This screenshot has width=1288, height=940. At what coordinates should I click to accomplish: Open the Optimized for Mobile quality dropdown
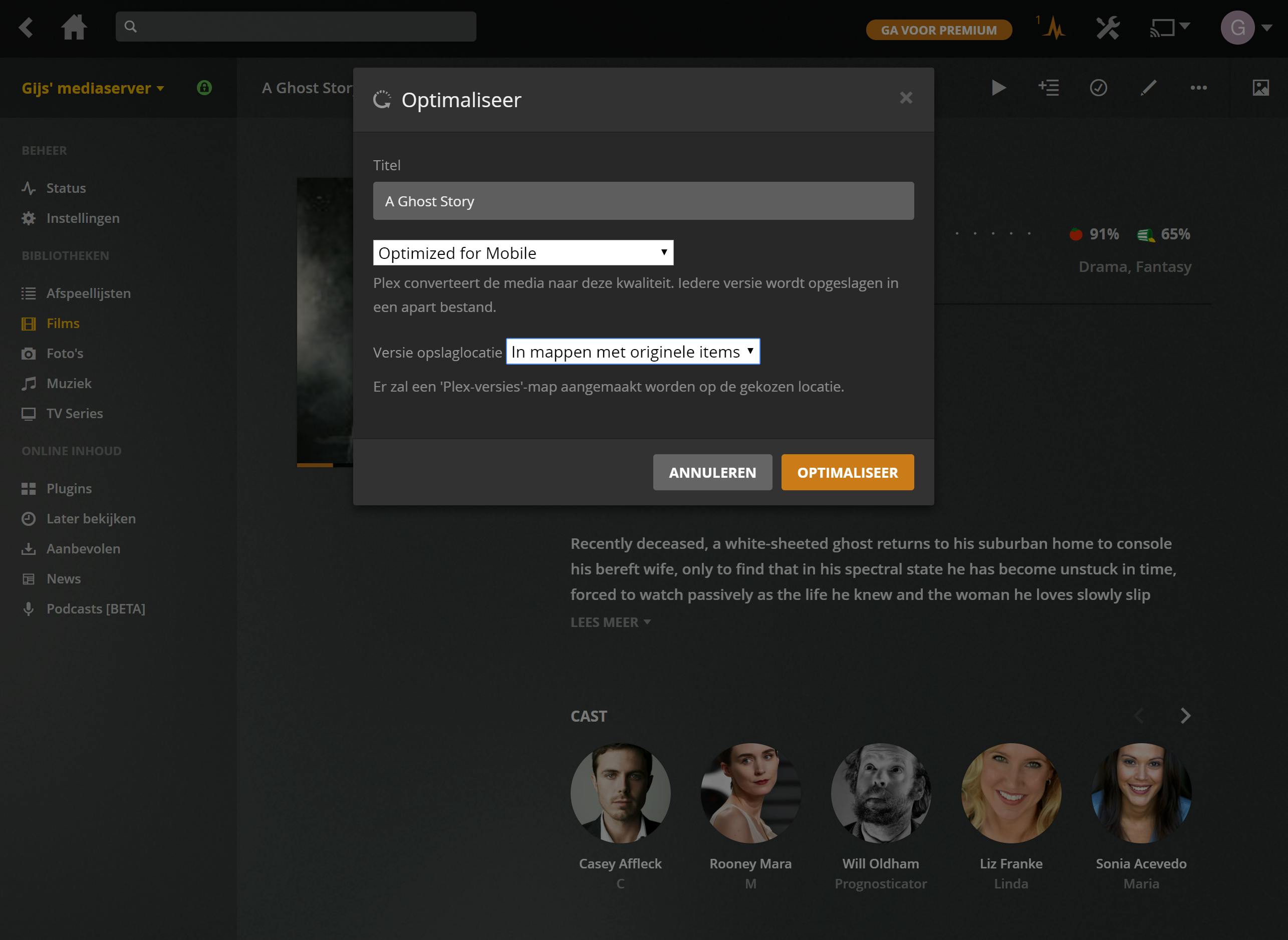[523, 252]
